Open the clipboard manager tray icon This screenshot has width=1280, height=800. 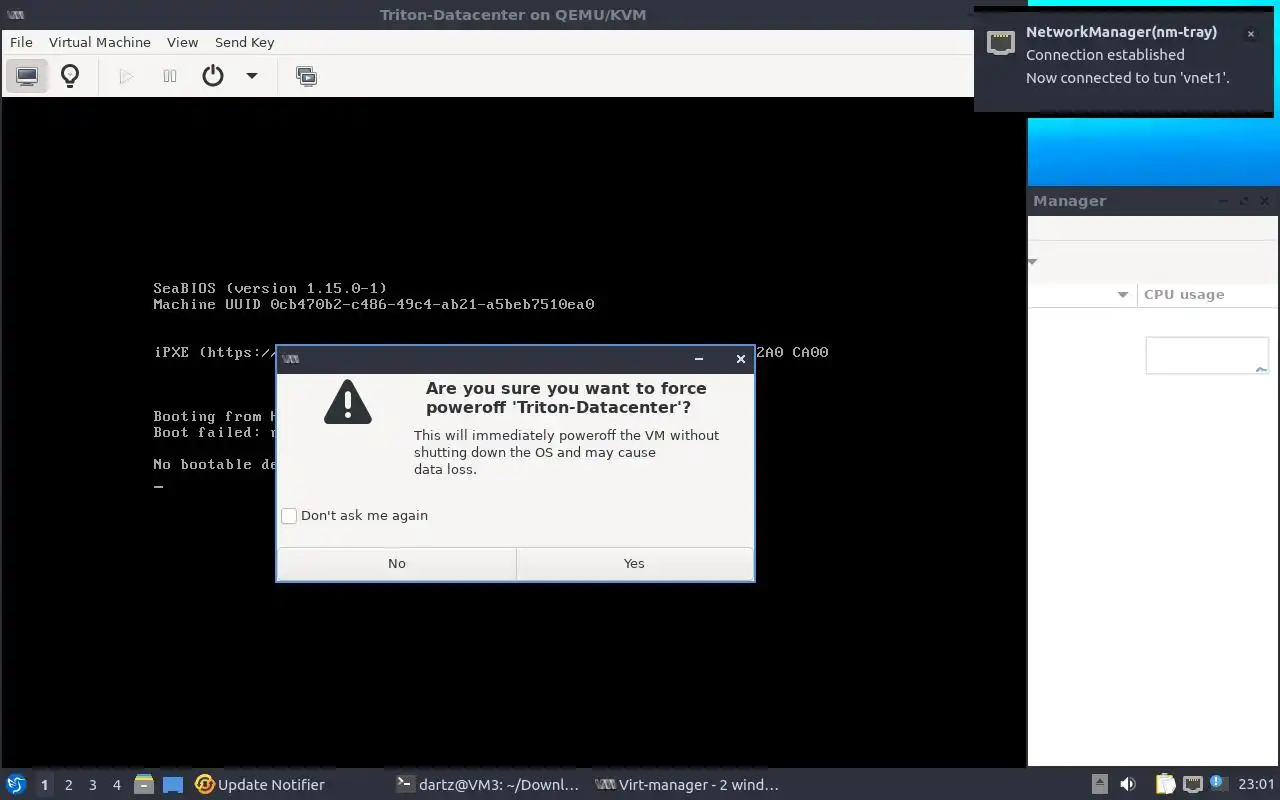coord(1165,785)
